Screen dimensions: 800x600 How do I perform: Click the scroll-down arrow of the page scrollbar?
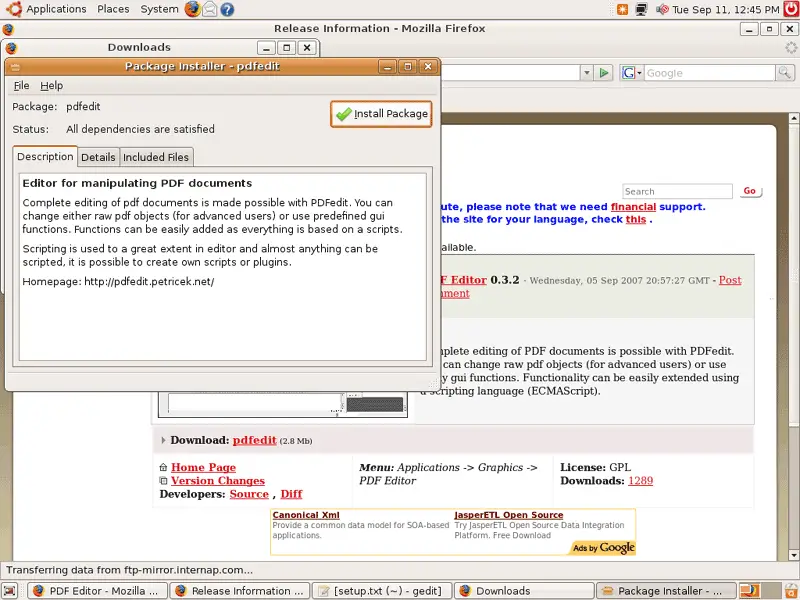click(794, 555)
